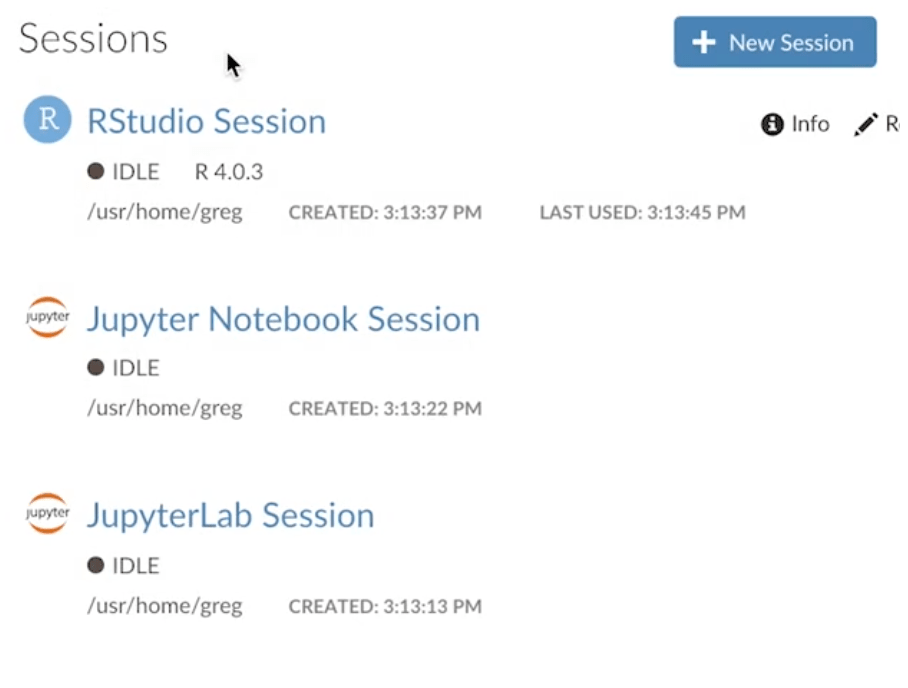Viewport: 908px width, 688px height.
Task: Click the plus icon in New Session
Action: pyautogui.click(x=704, y=42)
